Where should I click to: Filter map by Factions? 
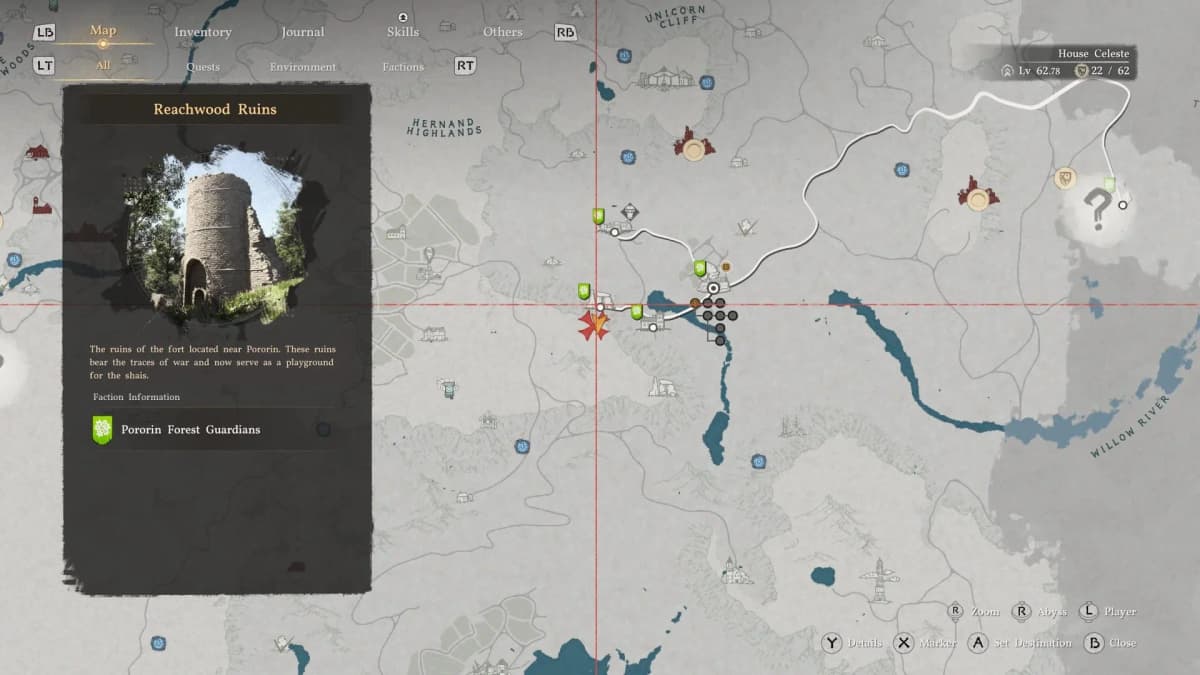[403, 67]
